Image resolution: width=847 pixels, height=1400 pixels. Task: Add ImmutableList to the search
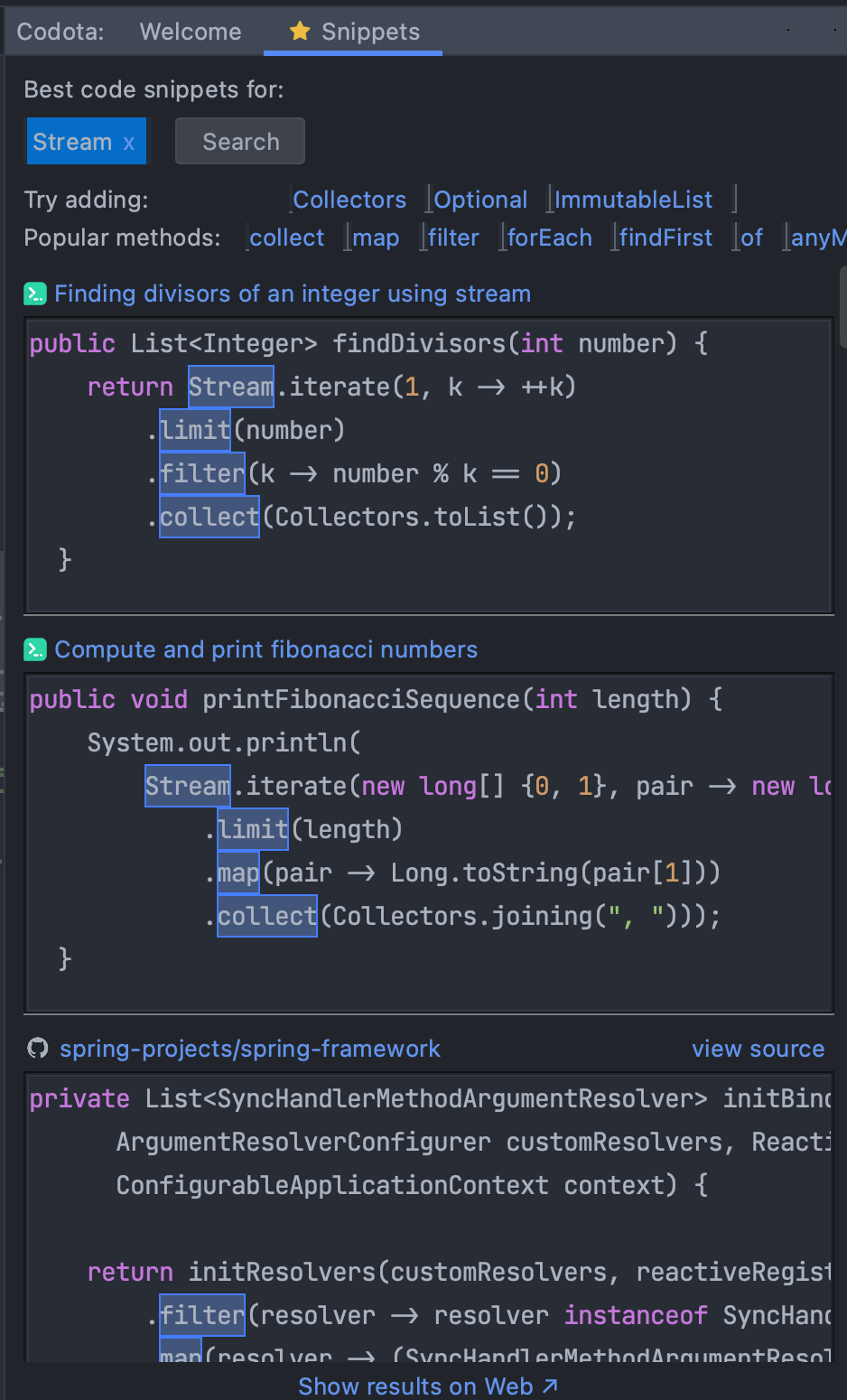[633, 200]
